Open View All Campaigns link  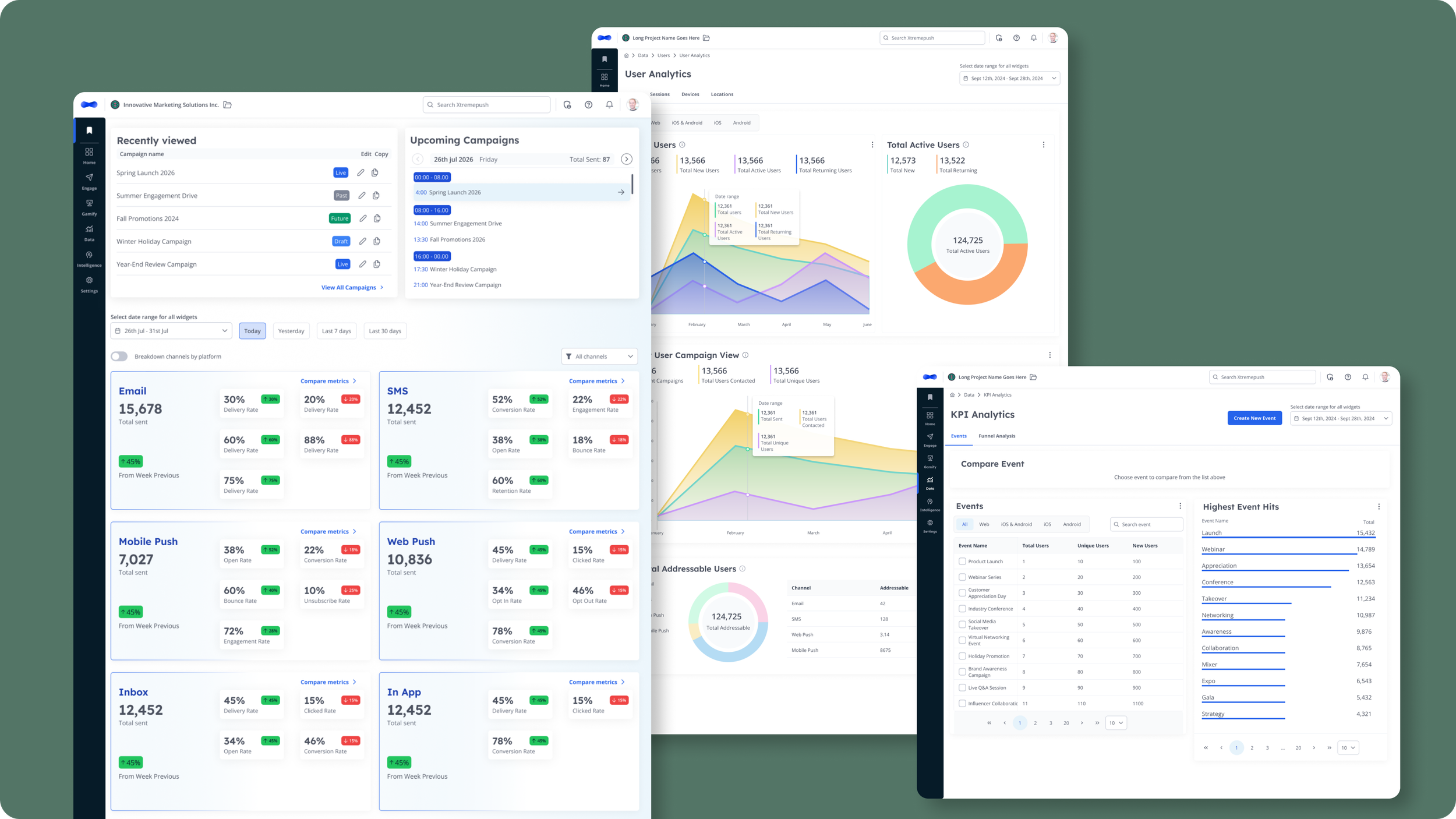tap(352, 288)
